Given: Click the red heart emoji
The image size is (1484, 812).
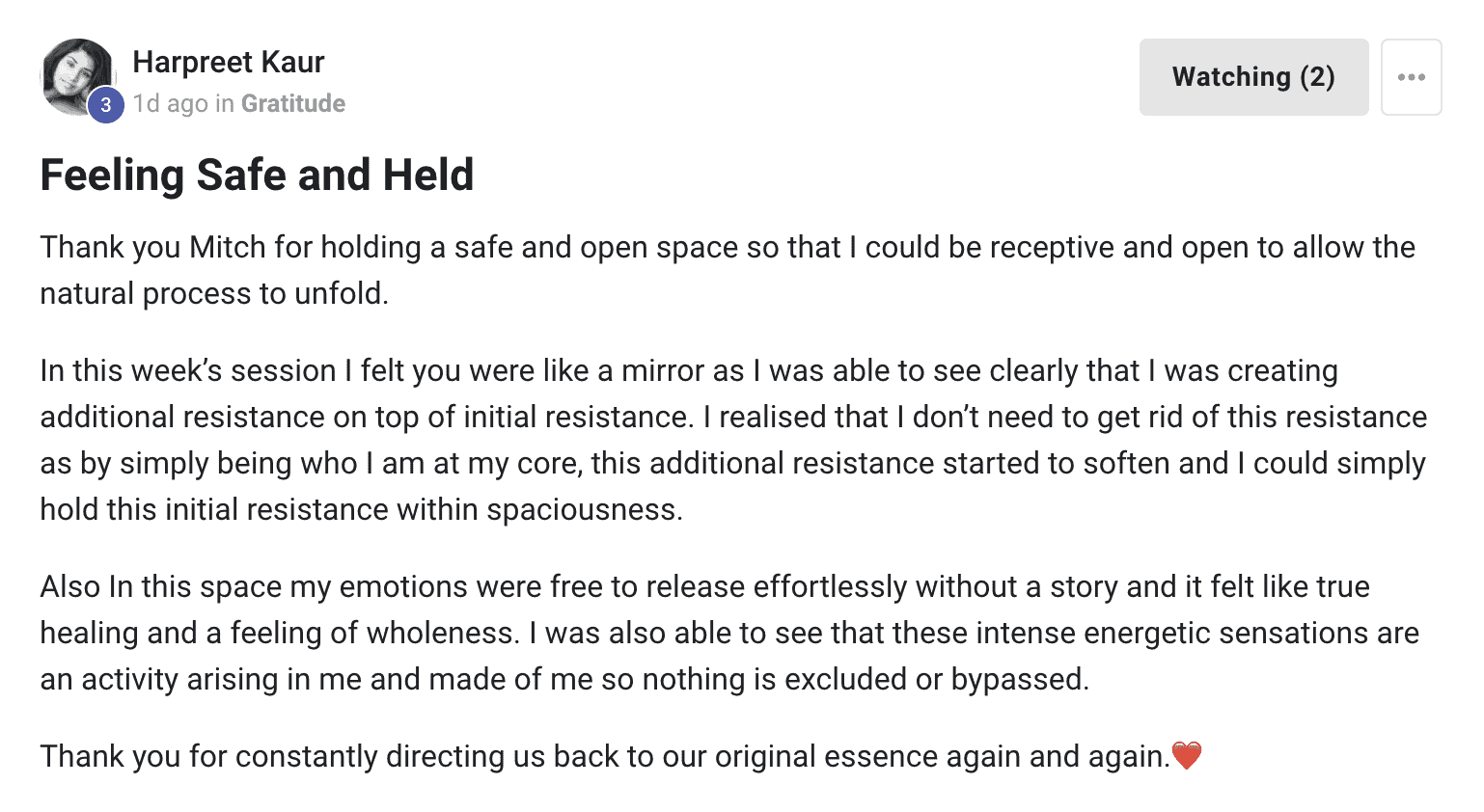Looking at the screenshot, I should click(1186, 755).
